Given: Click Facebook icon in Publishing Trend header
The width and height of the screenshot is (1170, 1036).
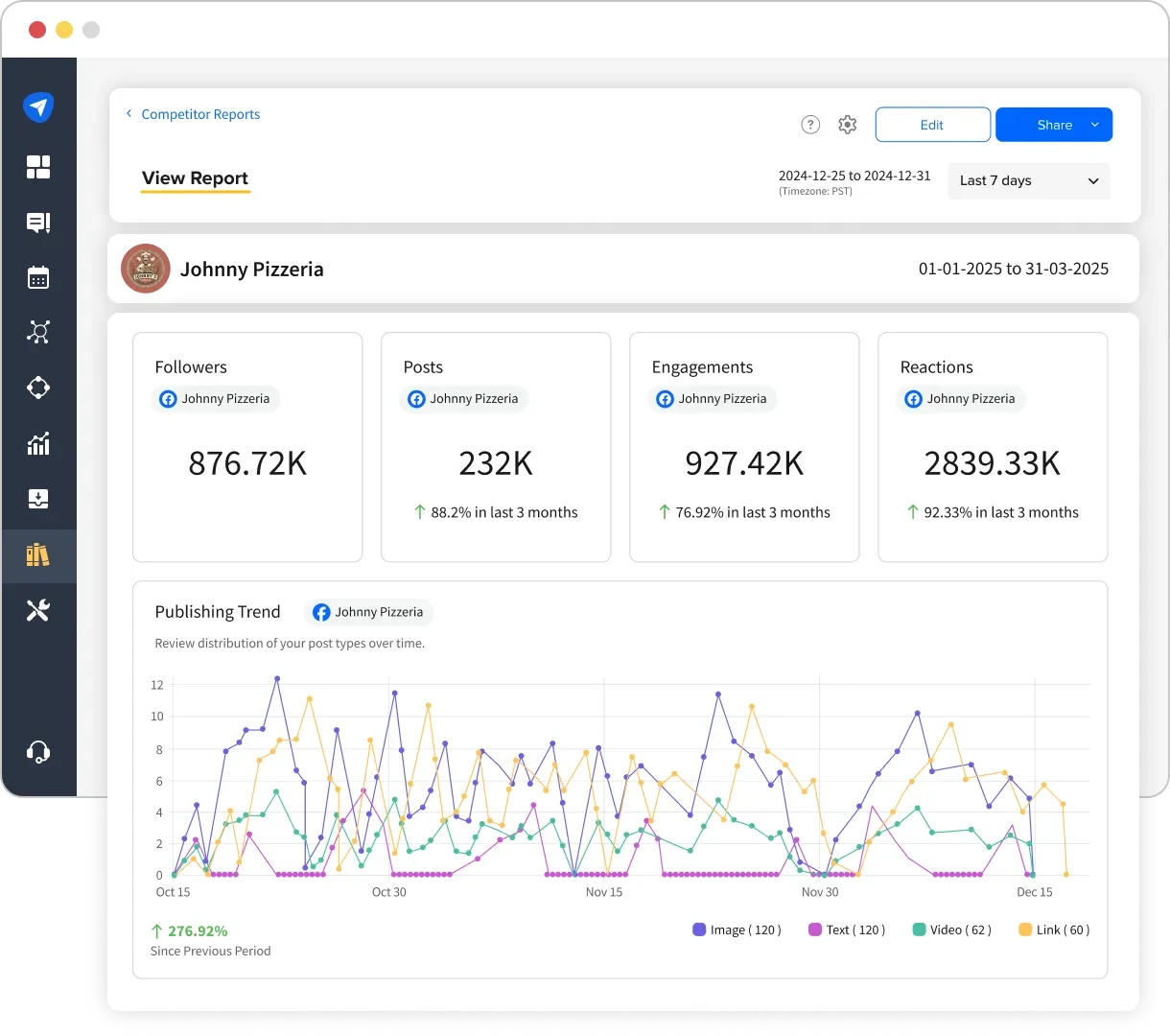Looking at the screenshot, I should [321, 612].
